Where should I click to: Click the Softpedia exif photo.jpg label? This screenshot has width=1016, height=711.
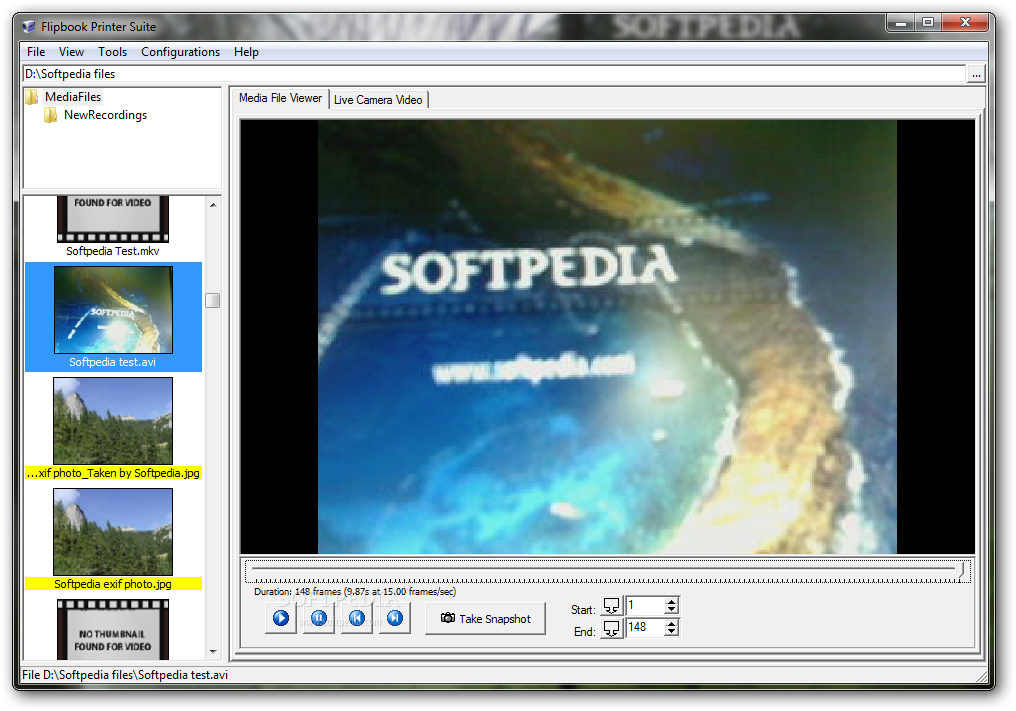(113, 584)
